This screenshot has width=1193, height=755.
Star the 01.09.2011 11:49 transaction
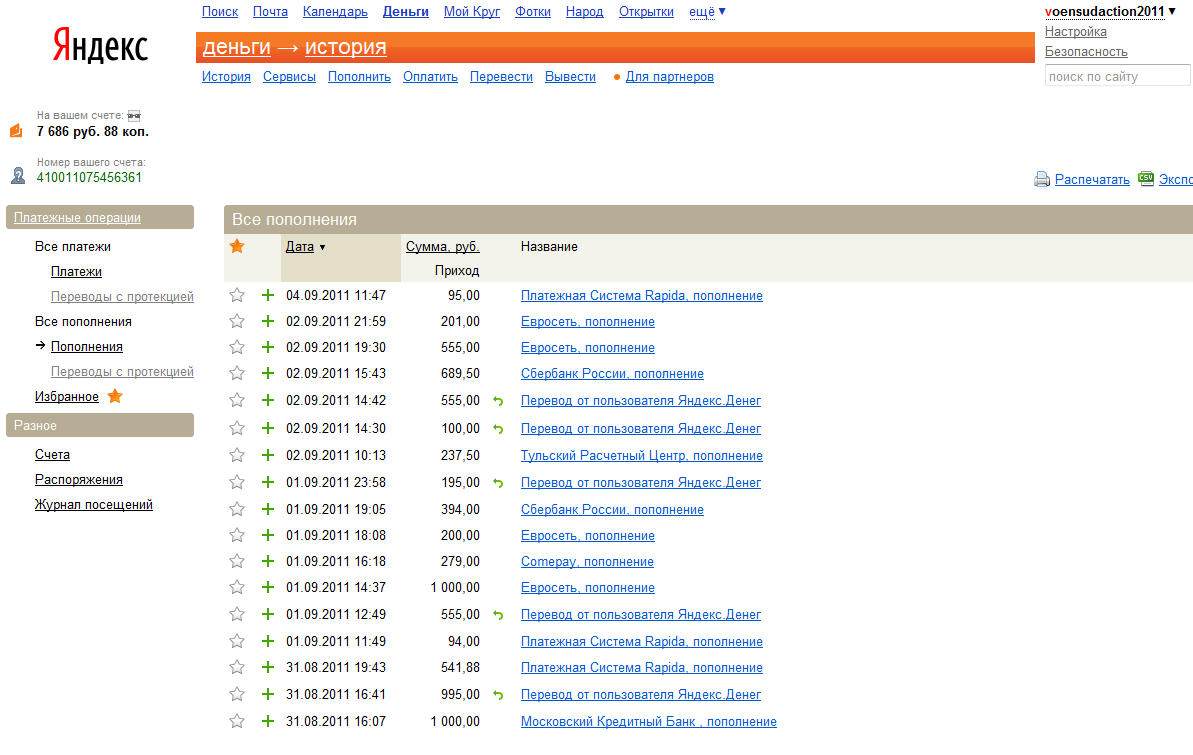[x=237, y=641]
